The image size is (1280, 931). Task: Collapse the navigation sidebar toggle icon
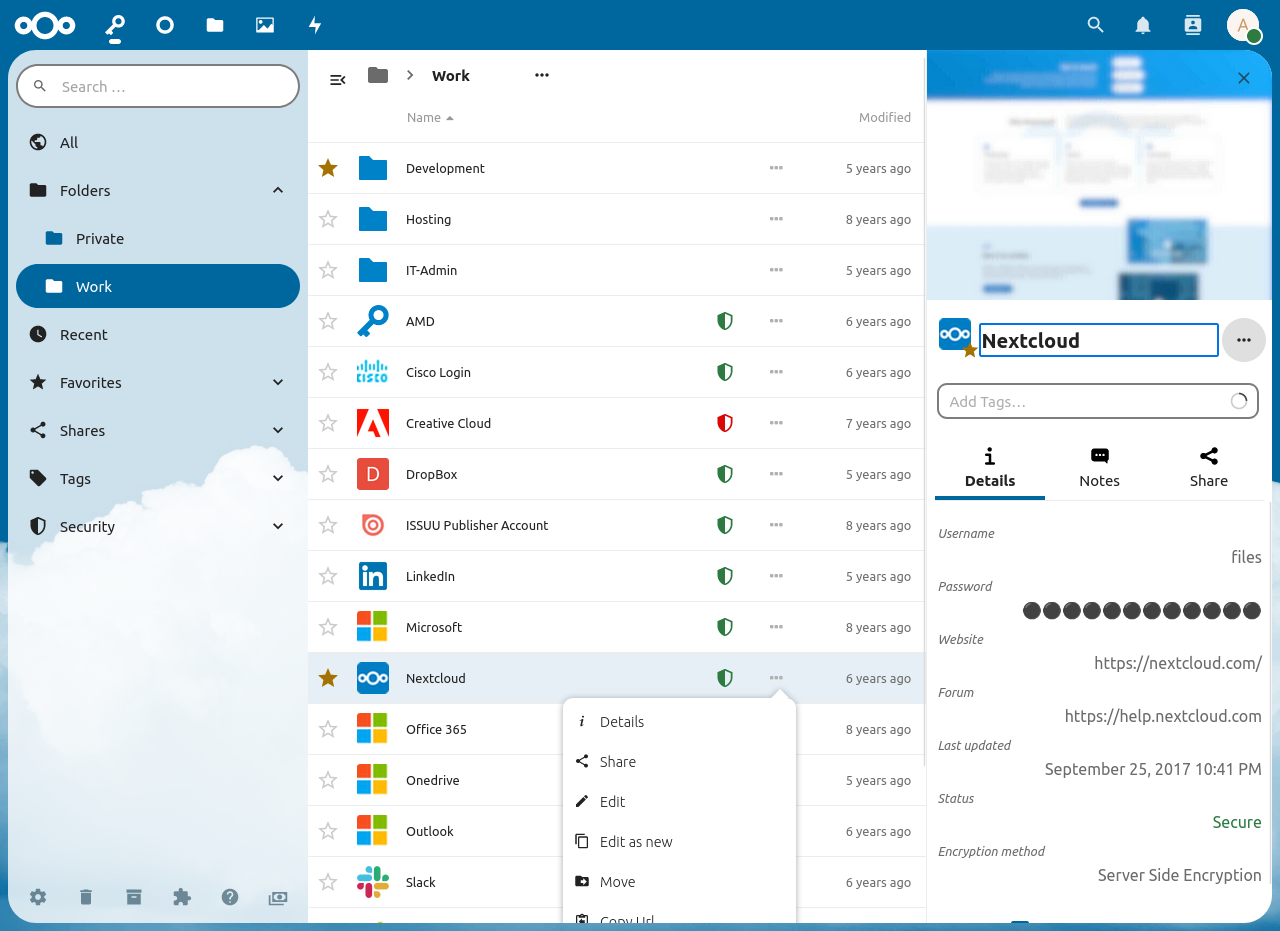click(338, 79)
